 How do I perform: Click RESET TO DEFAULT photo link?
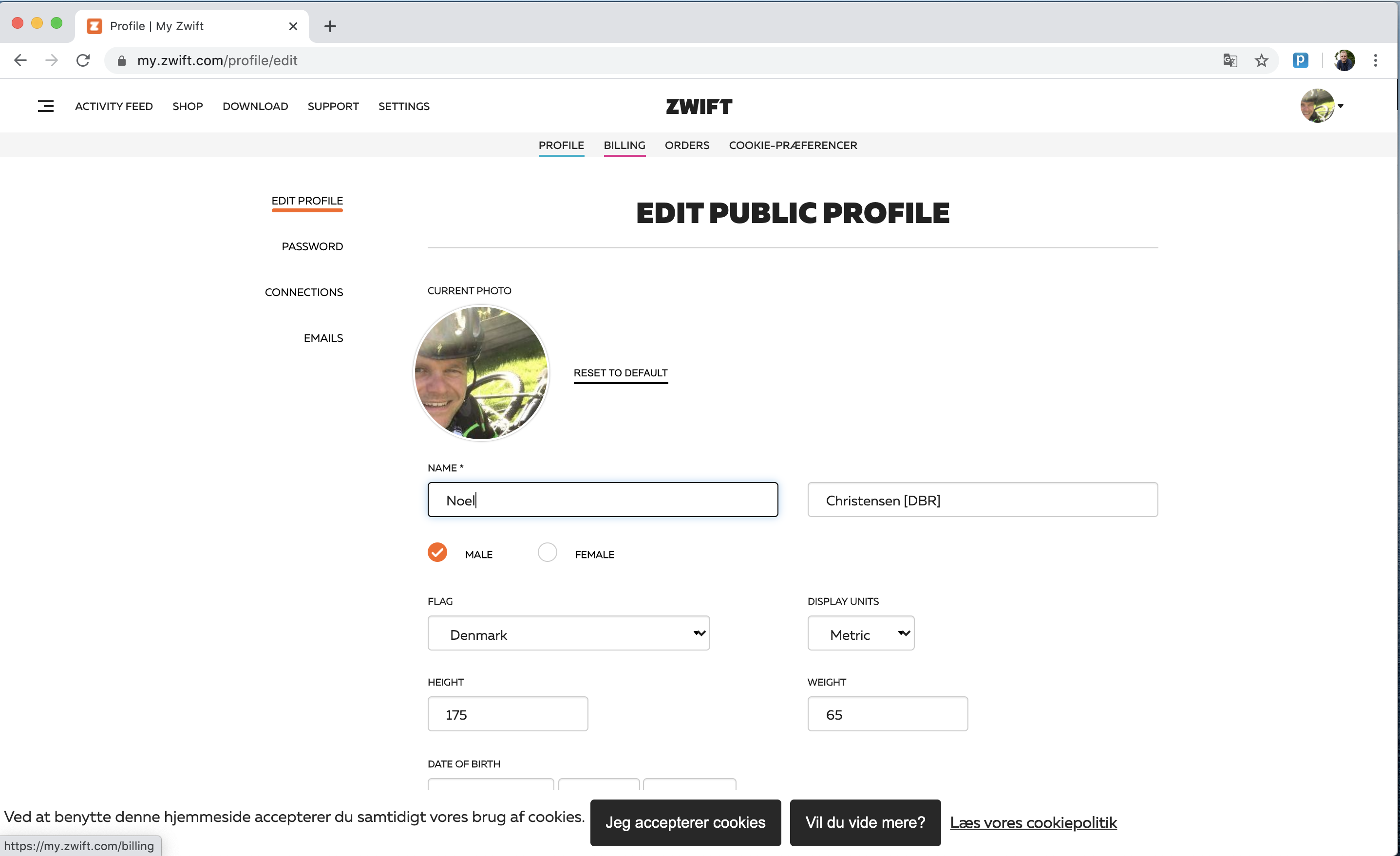click(x=621, y=373)
